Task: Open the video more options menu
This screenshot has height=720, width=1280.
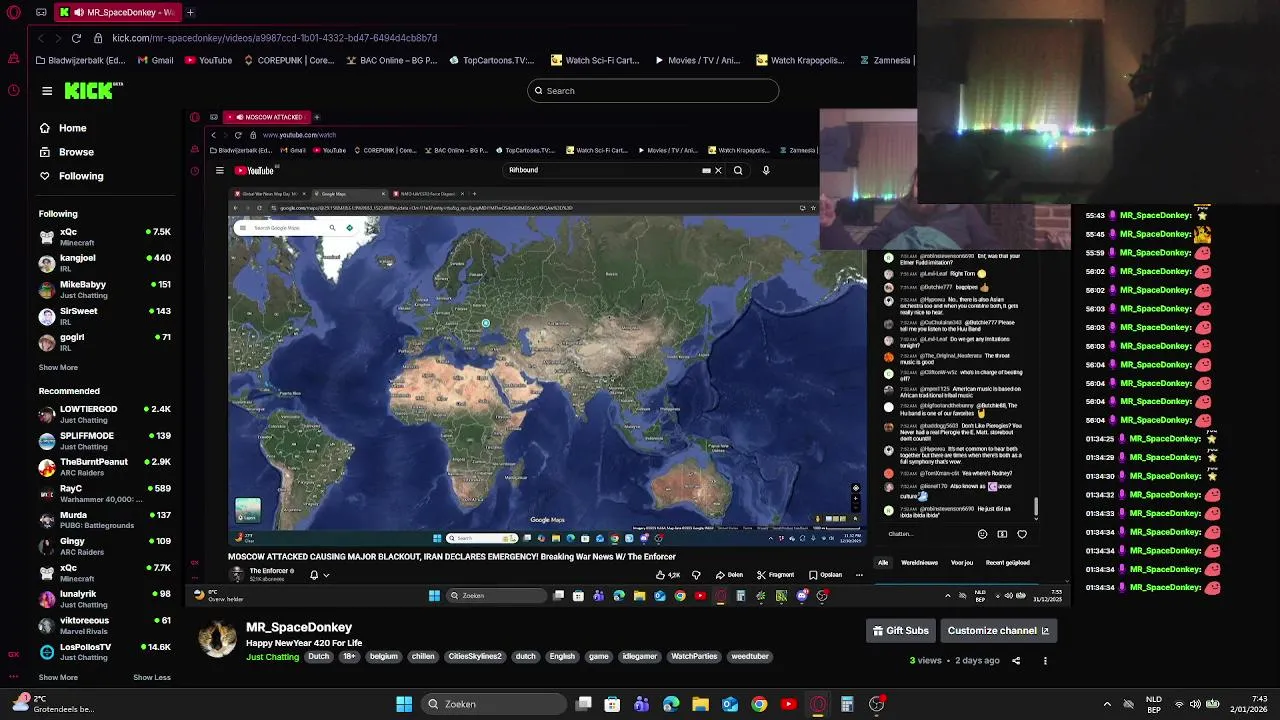Action: (x=1045, y=661)
